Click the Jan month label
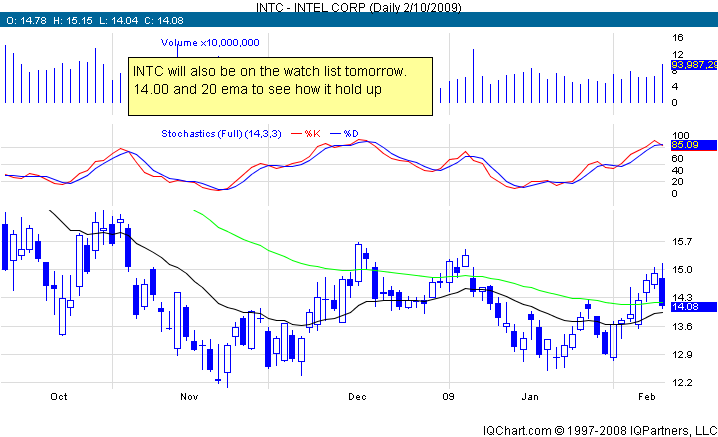The image size is (718, 437). pyautogui.click(x=530, y=397)
